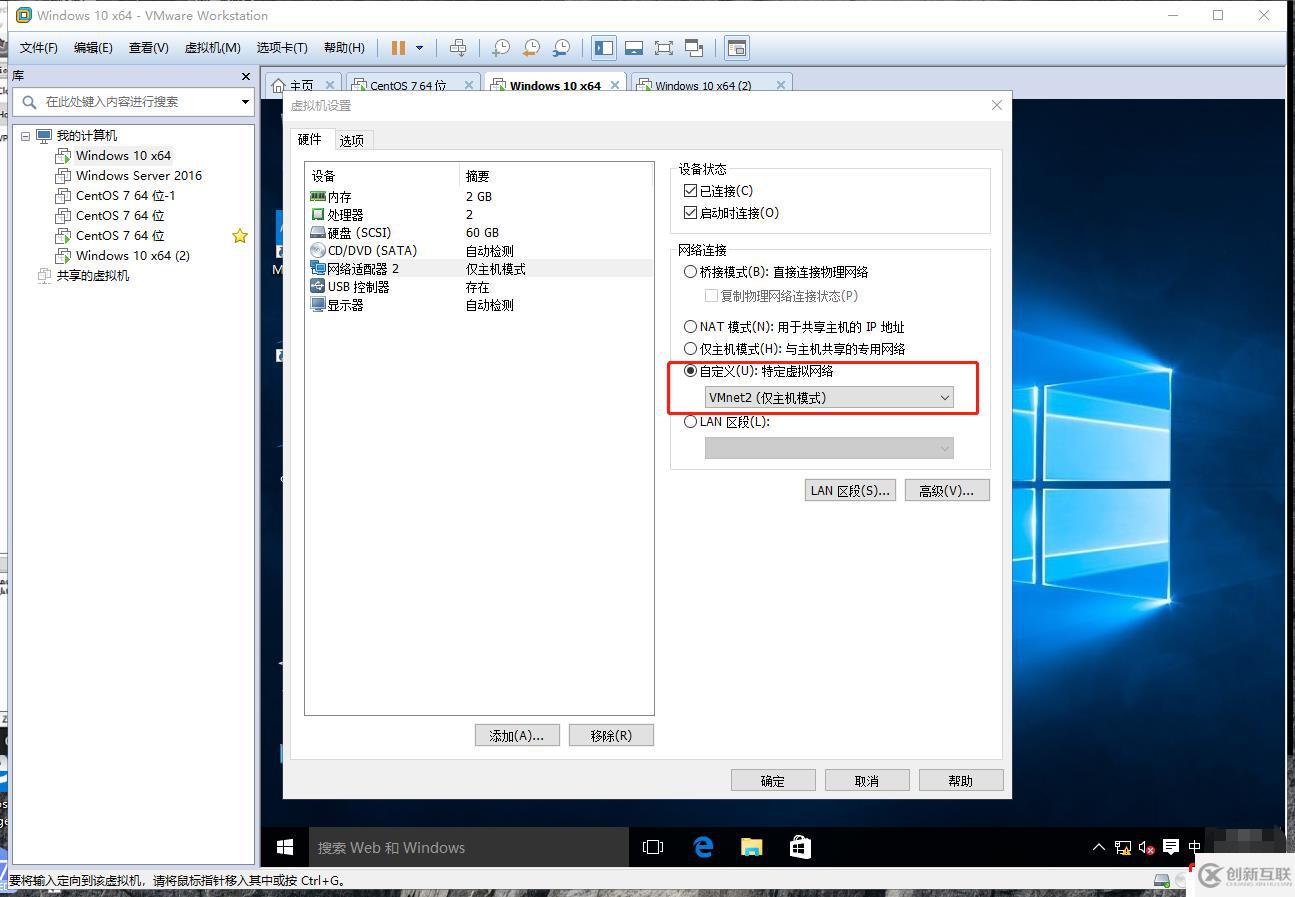
Task: Close the Windows 10 x64 tab
Action: tap(615, 85)
